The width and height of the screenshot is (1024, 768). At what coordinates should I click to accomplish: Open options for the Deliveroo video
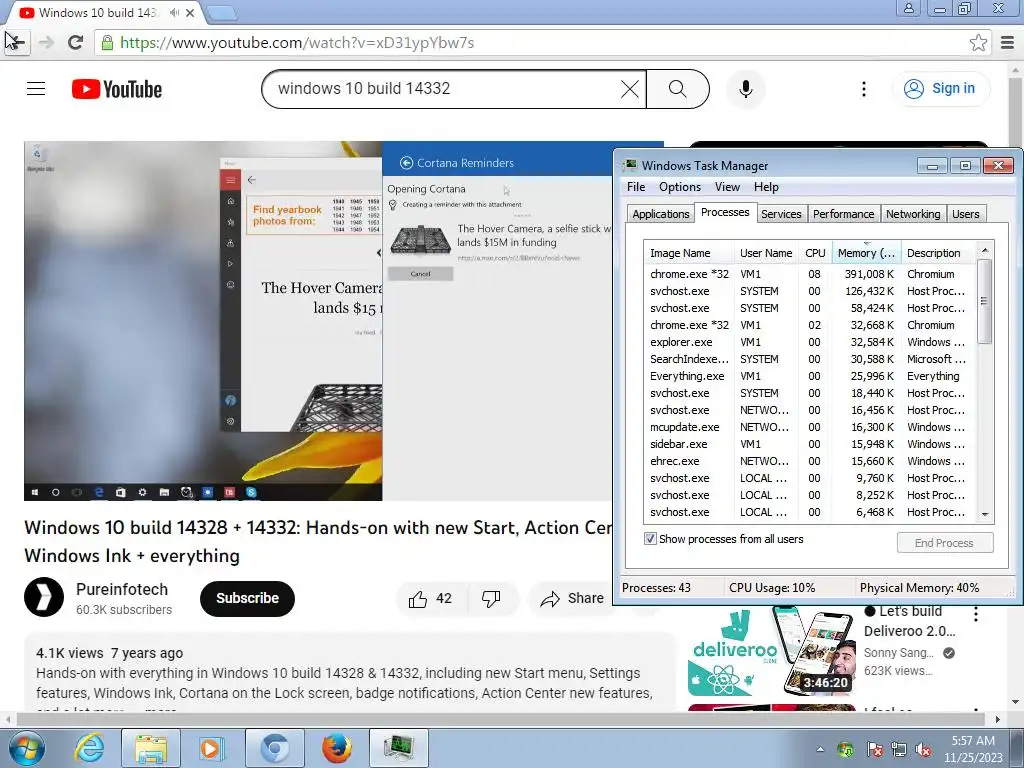click(976, 614)
